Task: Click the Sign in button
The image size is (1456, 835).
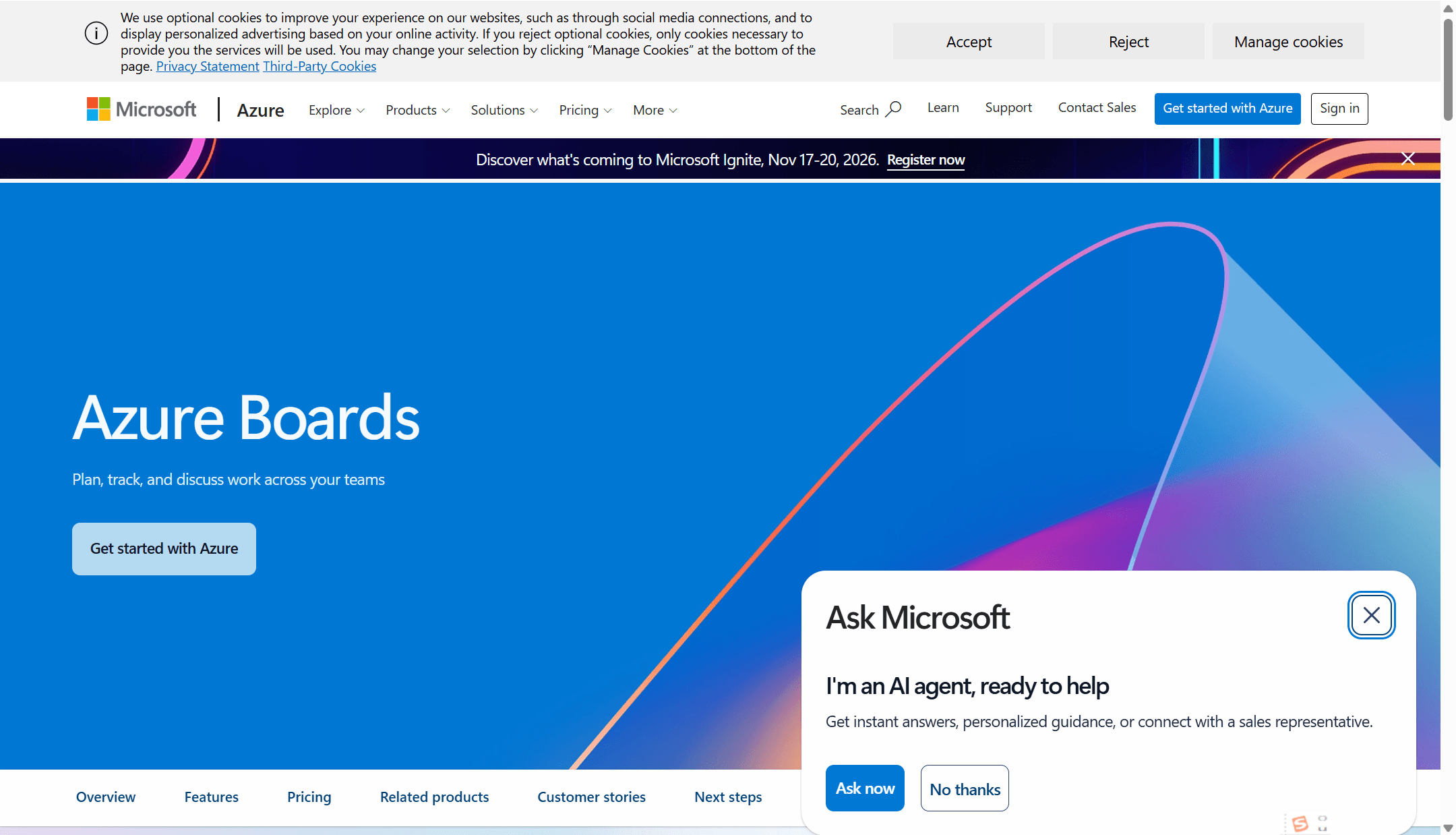Action: coord(1339,109)
